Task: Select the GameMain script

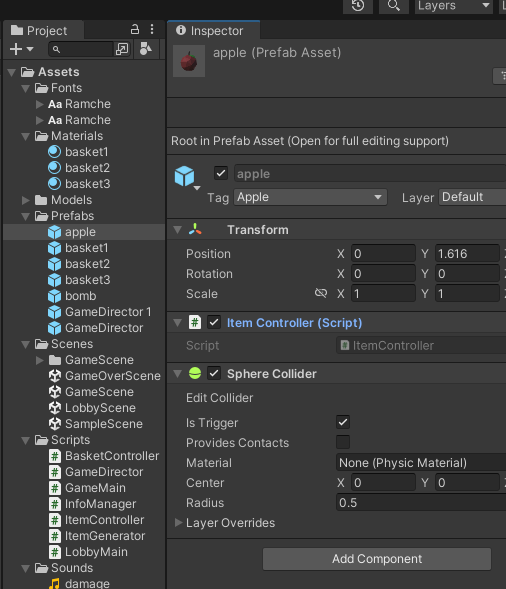Action: pyautogui.click(x=88, y=488)
